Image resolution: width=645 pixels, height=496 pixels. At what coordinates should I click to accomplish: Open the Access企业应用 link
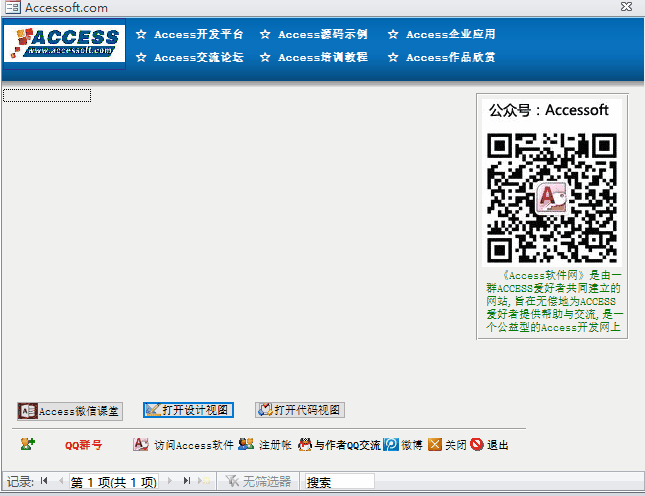450,34
